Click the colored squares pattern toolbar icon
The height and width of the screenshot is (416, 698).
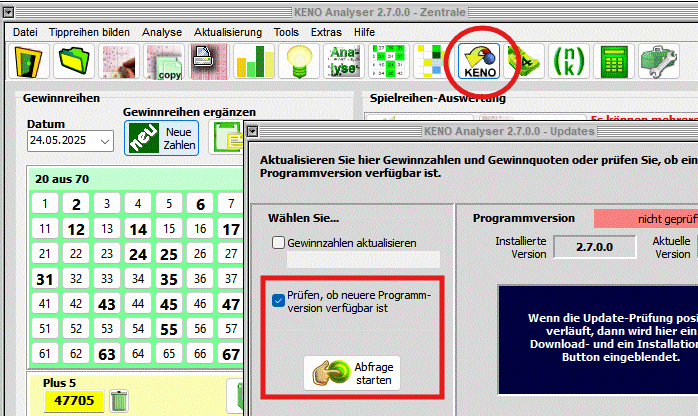click(x=432, y=61)
